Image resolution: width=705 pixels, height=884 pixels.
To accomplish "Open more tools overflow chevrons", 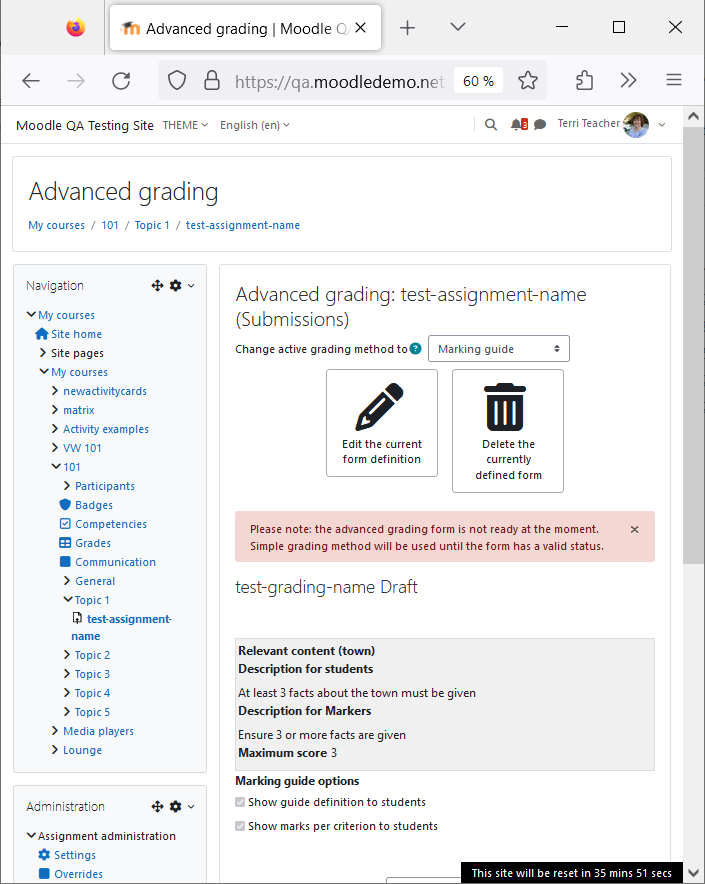I will 628,81.
